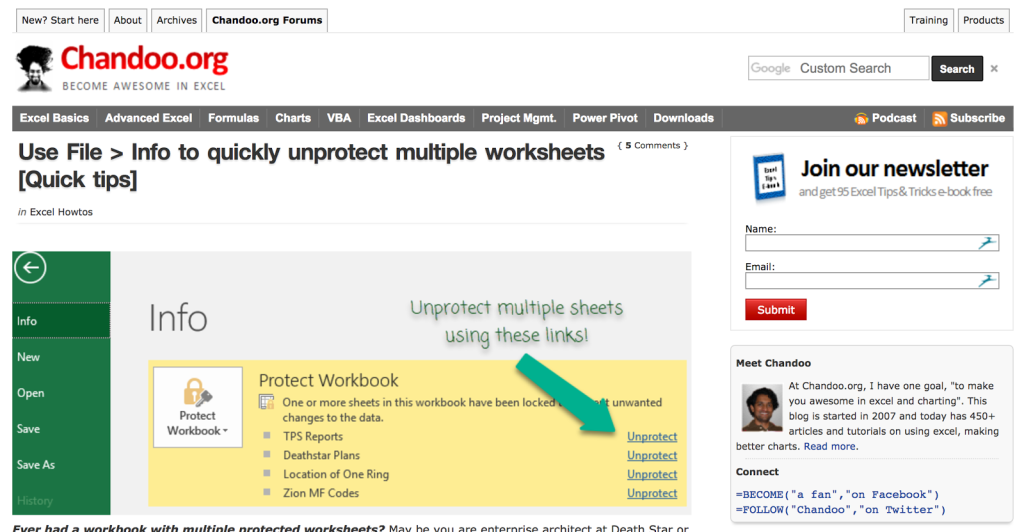Viewport: 1024px width, 532px height.
Task: Click the newsletter Name input field
Action: tap(872, 243)
